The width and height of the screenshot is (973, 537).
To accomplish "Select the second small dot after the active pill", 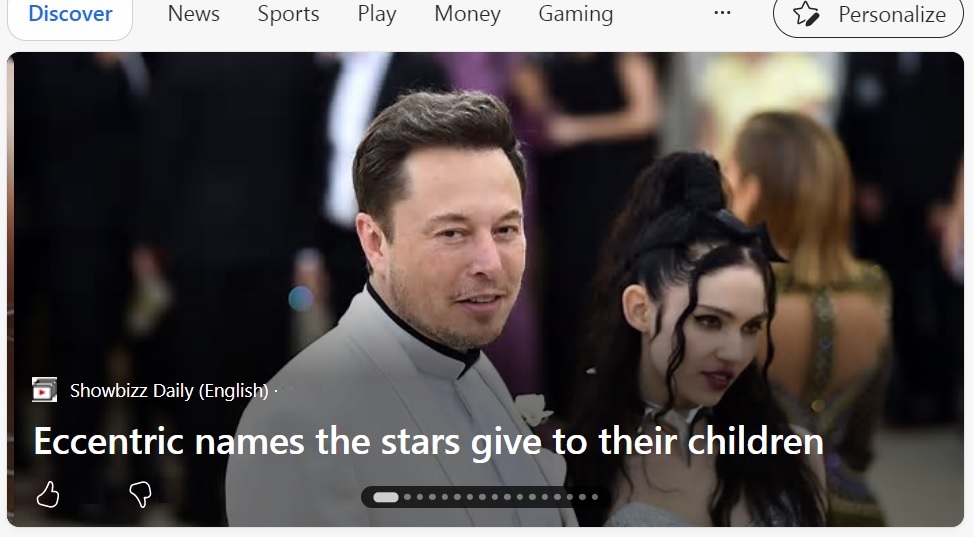I will (420, 497).
